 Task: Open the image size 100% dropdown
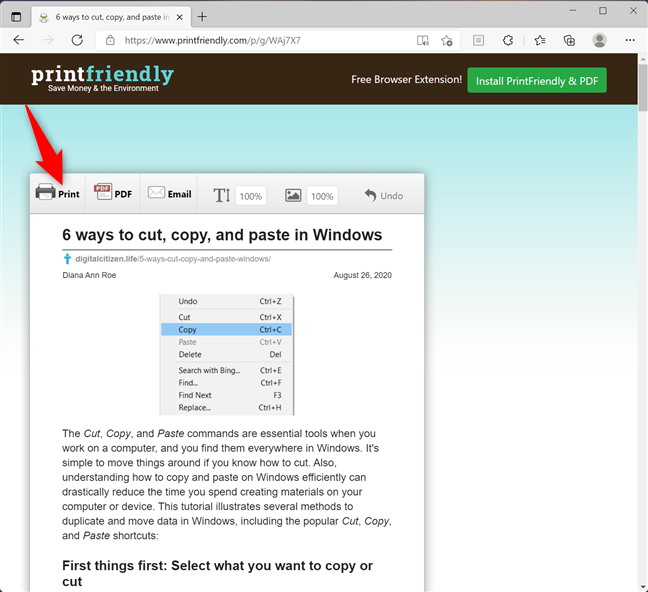click(322, 196)
